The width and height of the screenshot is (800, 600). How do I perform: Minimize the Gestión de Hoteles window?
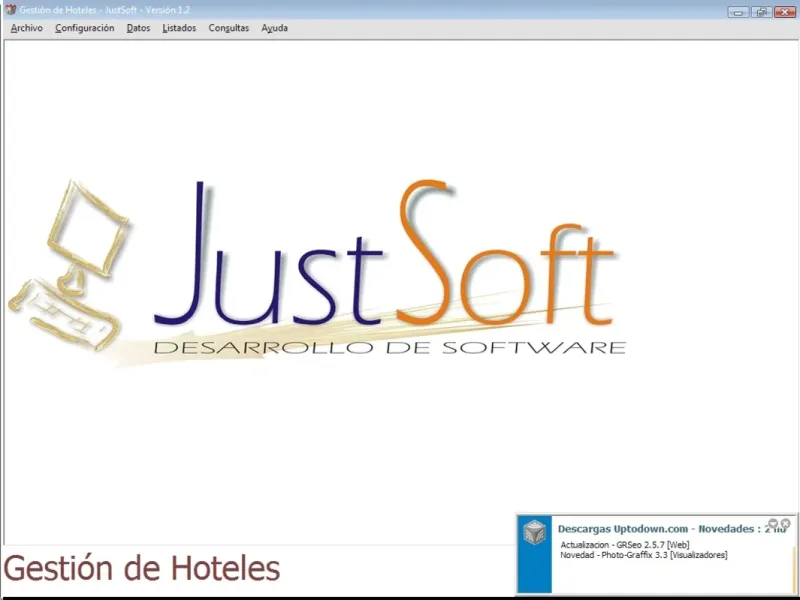tap(738, 12)
